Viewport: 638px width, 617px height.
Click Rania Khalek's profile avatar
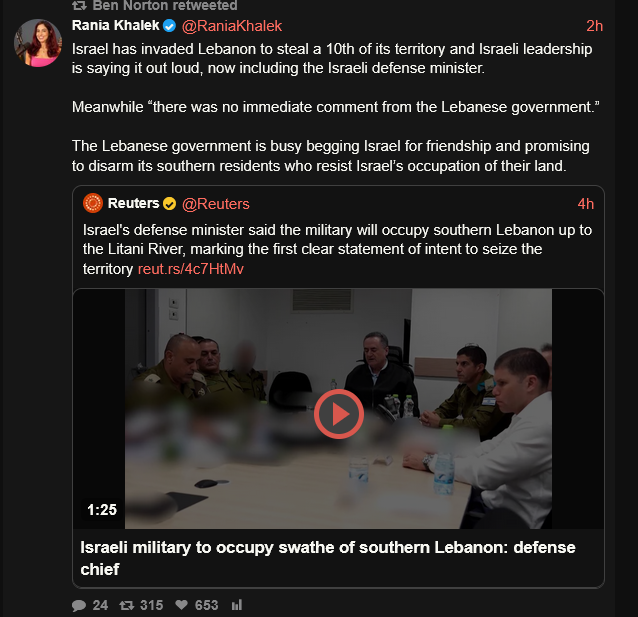pos(39,43)
